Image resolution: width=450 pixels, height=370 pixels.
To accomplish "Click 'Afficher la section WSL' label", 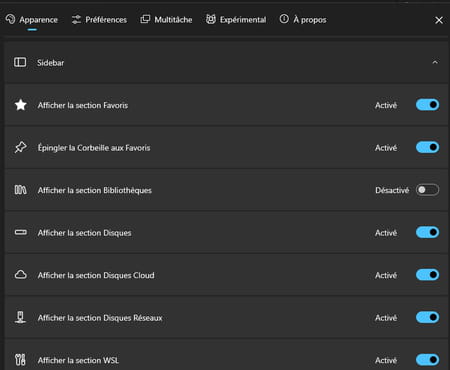I will (x=78, y=360).
